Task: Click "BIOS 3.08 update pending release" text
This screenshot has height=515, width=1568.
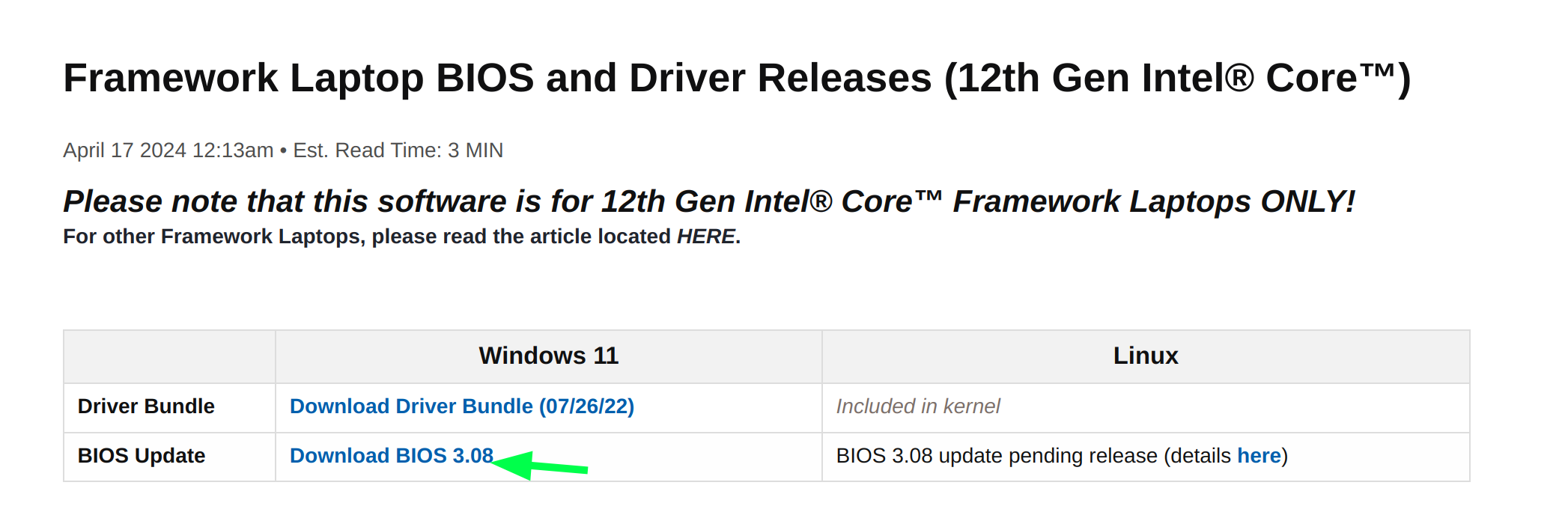Action: (996, 456)
